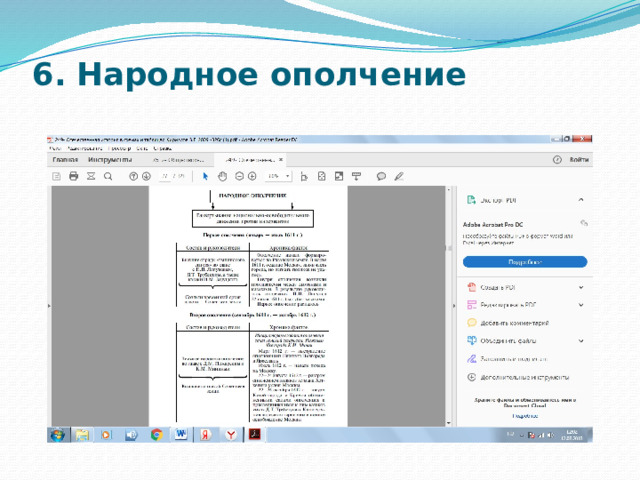Click the fit one full page icon

(x=322, y=176)
